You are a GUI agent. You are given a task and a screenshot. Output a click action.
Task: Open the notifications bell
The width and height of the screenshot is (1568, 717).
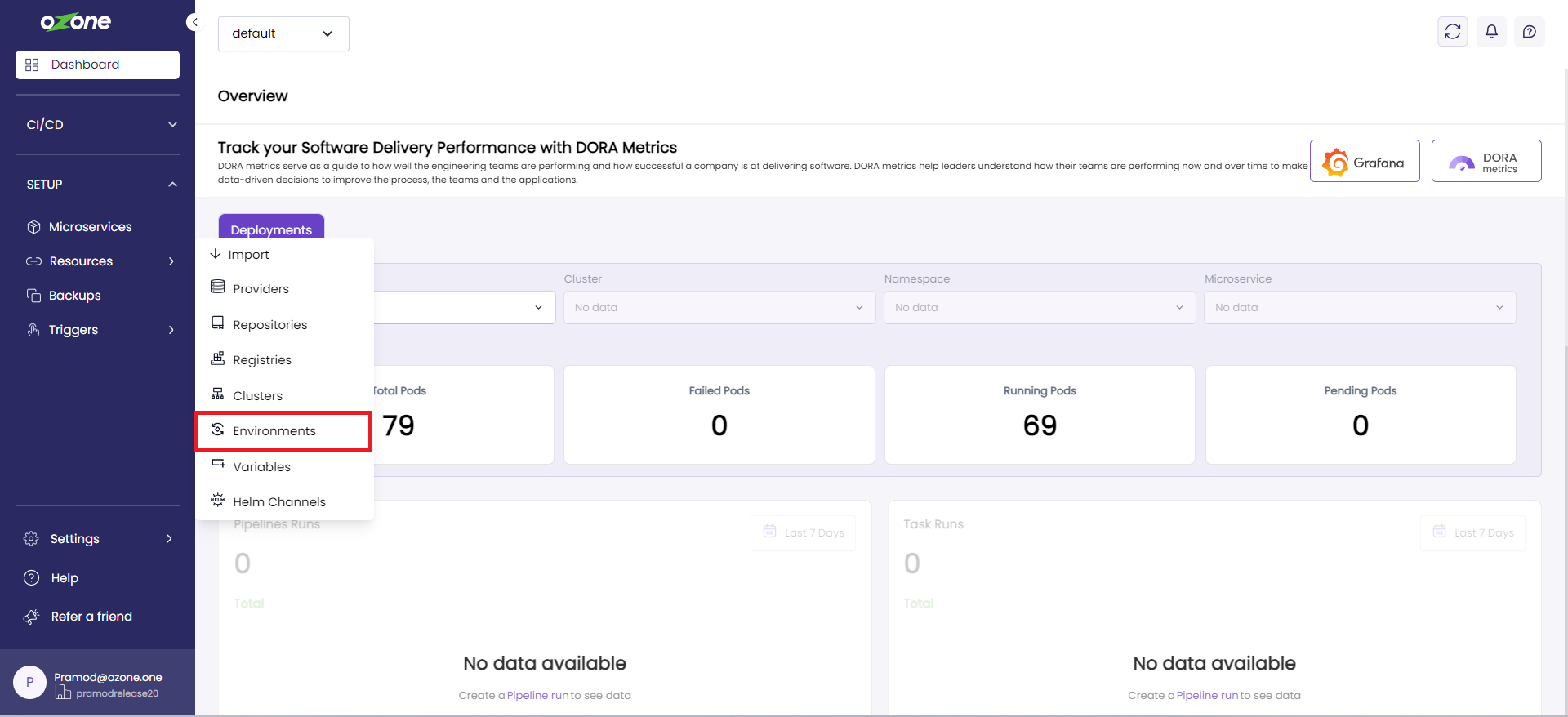pyautogui.click(x=1491, y=32)
